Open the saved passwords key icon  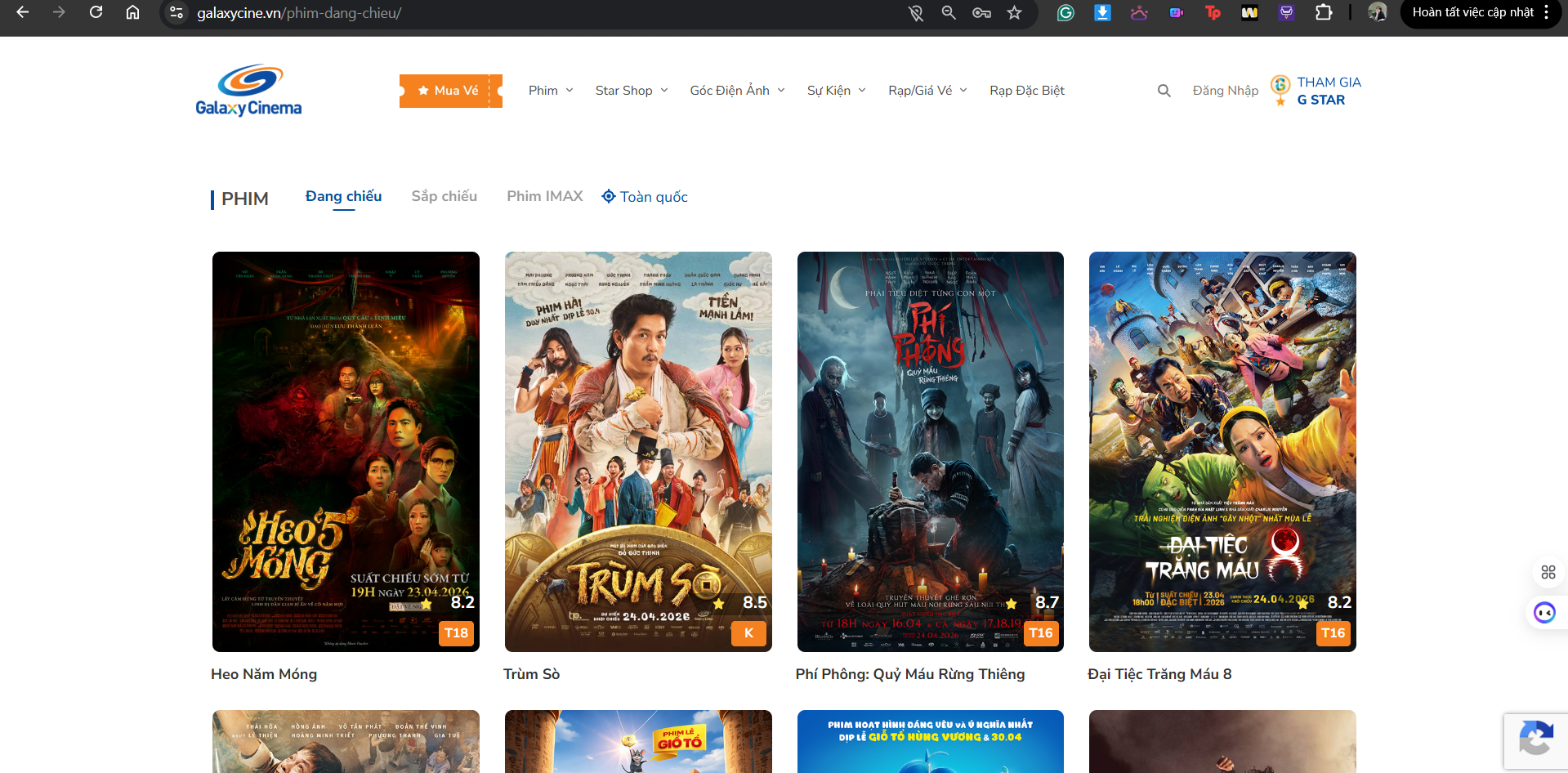[981, 12]
